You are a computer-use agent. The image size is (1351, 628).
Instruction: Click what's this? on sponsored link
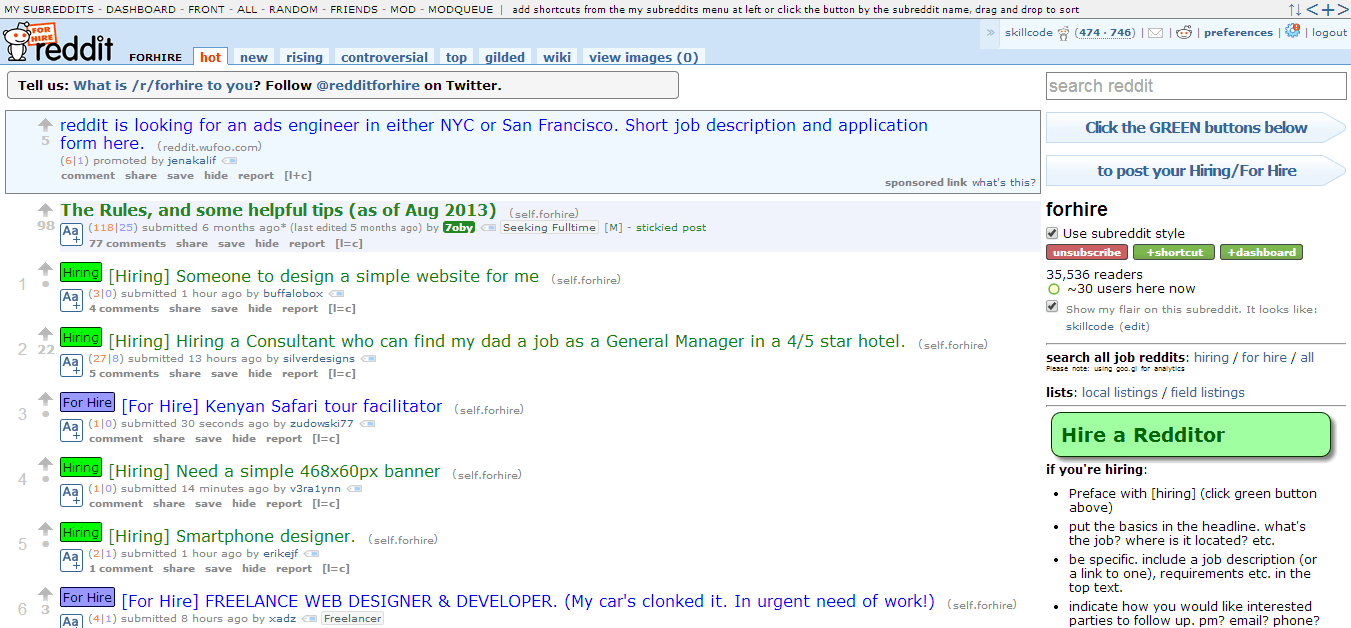click(1004, 182)
